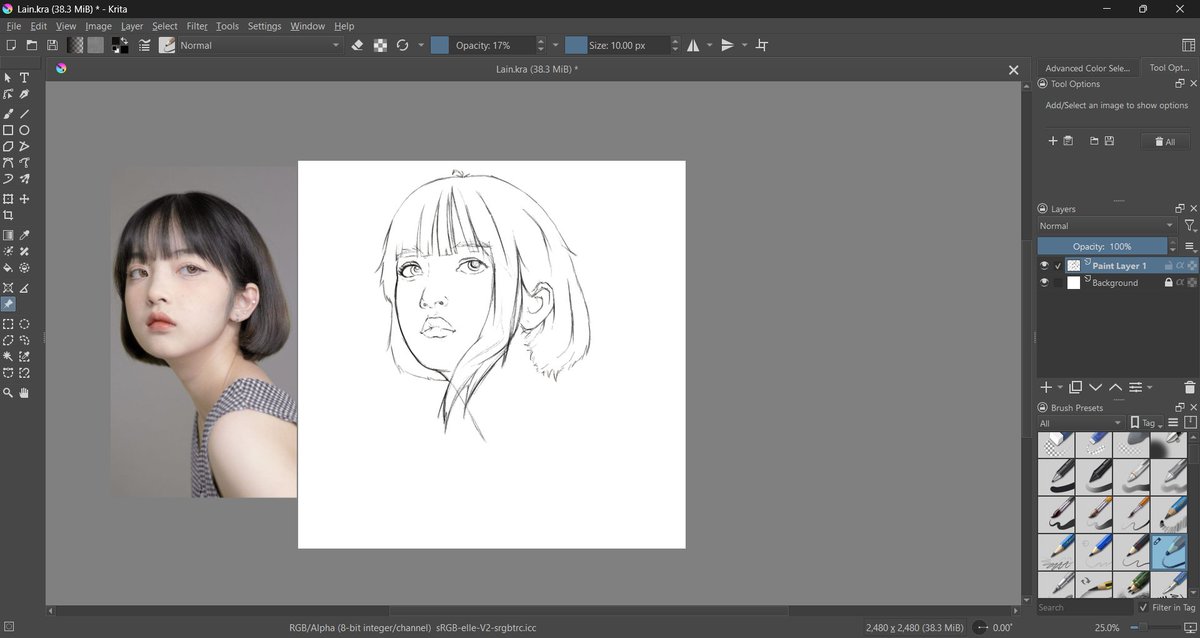Expand horizontal mirror options arrow
Viewport: 1200px width, 638px height.
[709, 45]
